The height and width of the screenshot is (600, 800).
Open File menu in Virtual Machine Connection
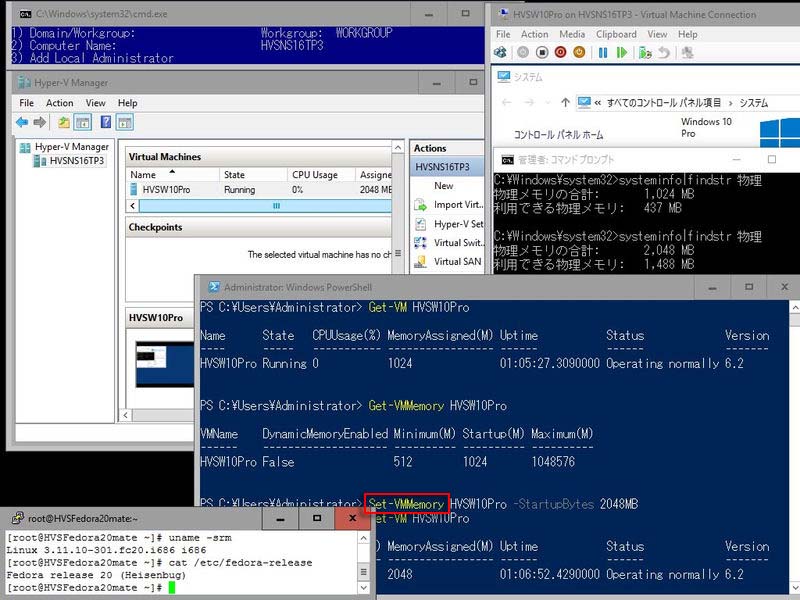pyautogui.click(x=503, y=34)
